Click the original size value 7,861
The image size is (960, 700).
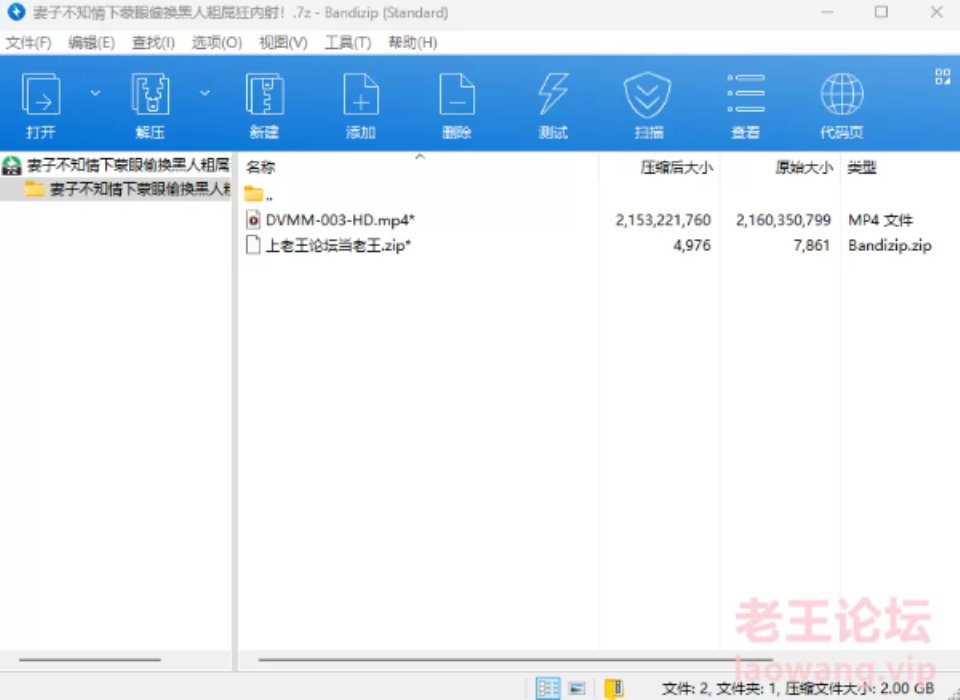pyautogui.click(x=812, y=246)
